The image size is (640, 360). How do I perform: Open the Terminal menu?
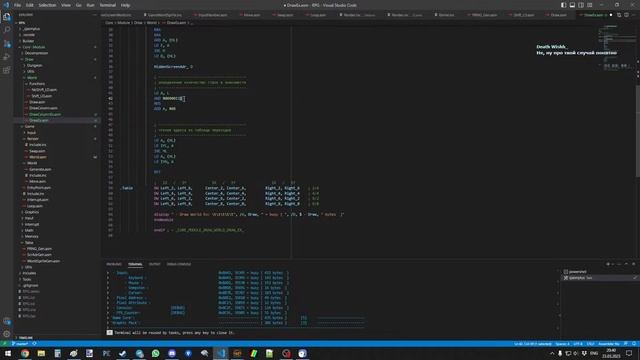point(107,5)
